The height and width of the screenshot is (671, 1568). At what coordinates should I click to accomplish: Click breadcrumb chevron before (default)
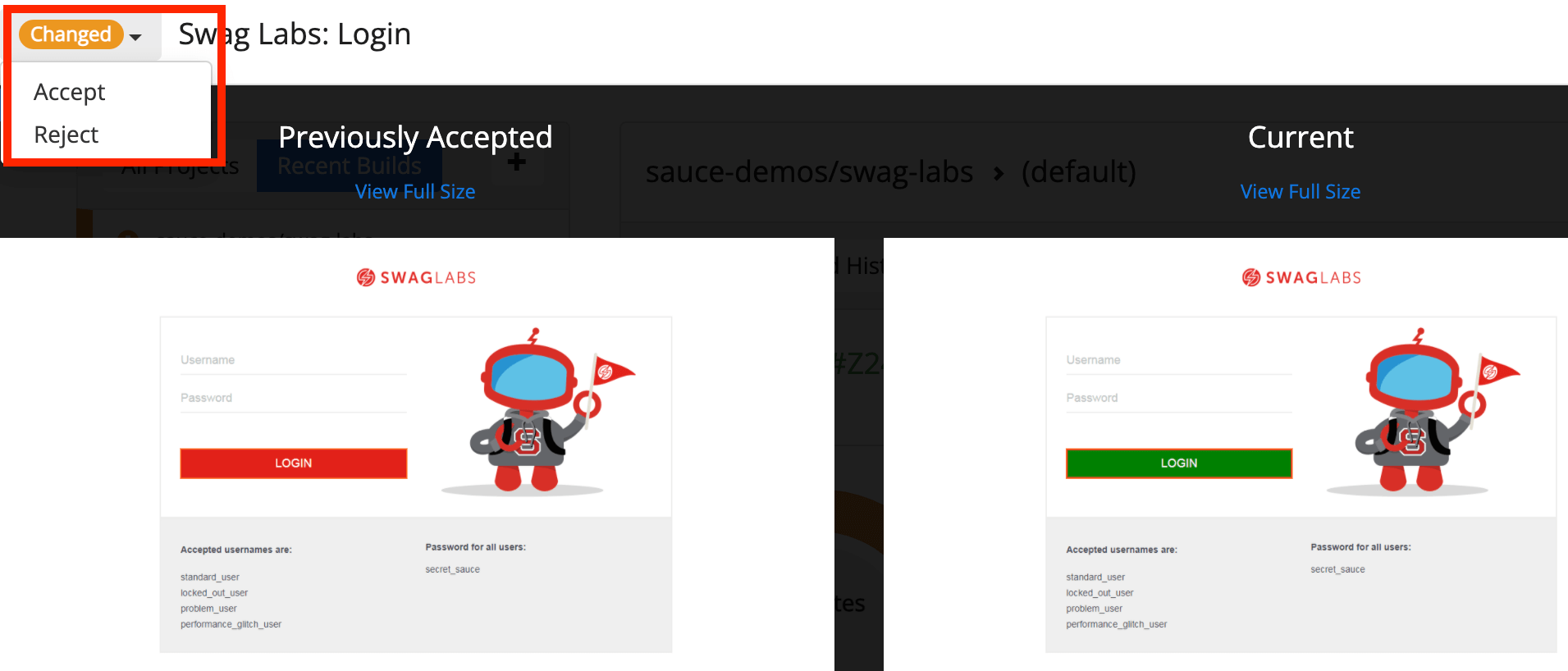(x=999, y=173)
